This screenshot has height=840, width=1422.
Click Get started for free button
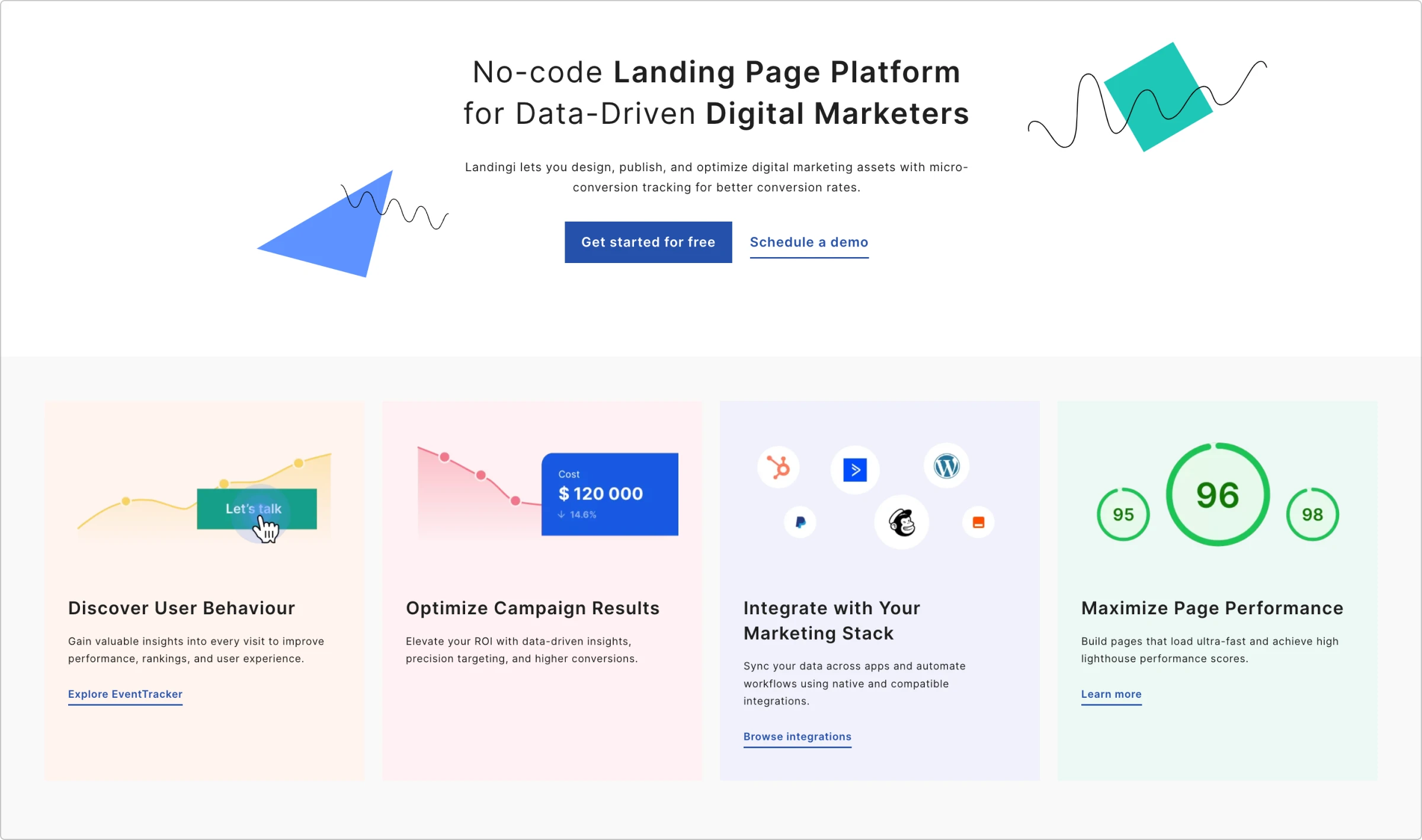647,241
